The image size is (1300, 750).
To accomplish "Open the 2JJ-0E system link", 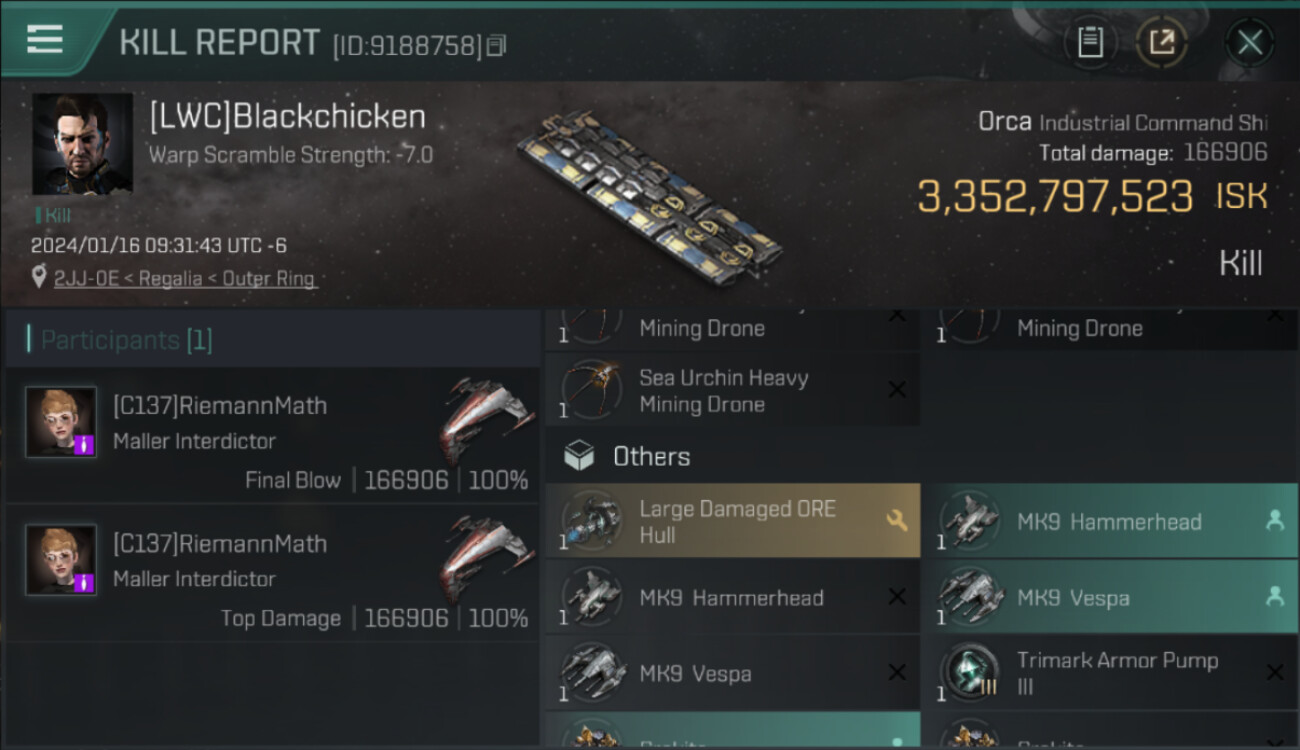I will [x=83, y=278].
